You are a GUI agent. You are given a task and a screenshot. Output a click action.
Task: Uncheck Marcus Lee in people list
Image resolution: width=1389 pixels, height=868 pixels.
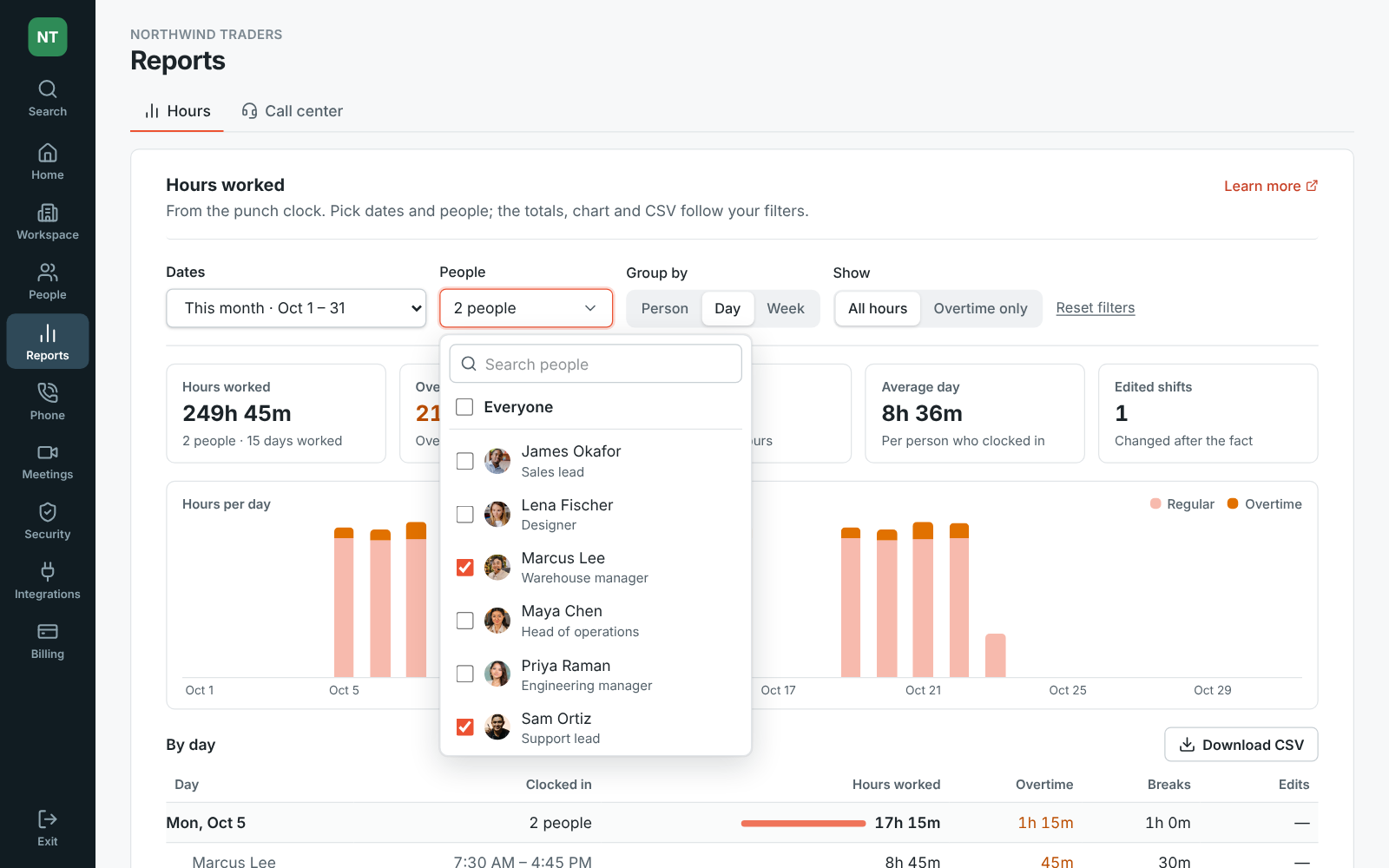(464, 568)
